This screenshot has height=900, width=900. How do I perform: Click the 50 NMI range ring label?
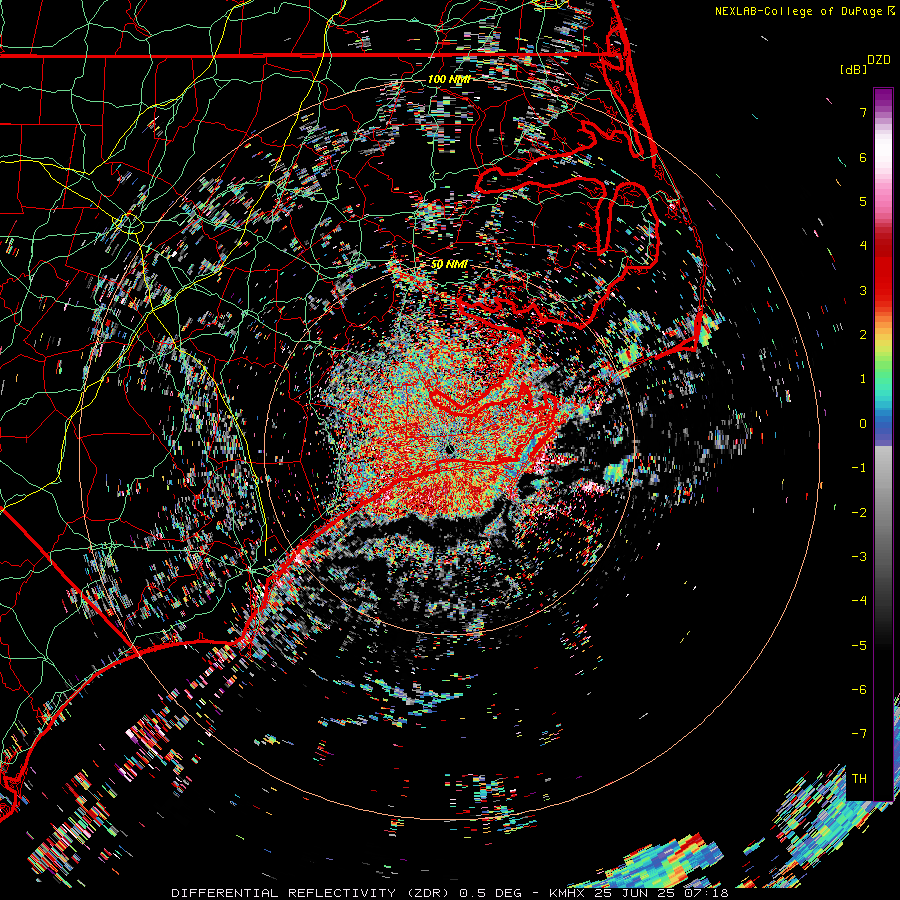tap(449, 264)
